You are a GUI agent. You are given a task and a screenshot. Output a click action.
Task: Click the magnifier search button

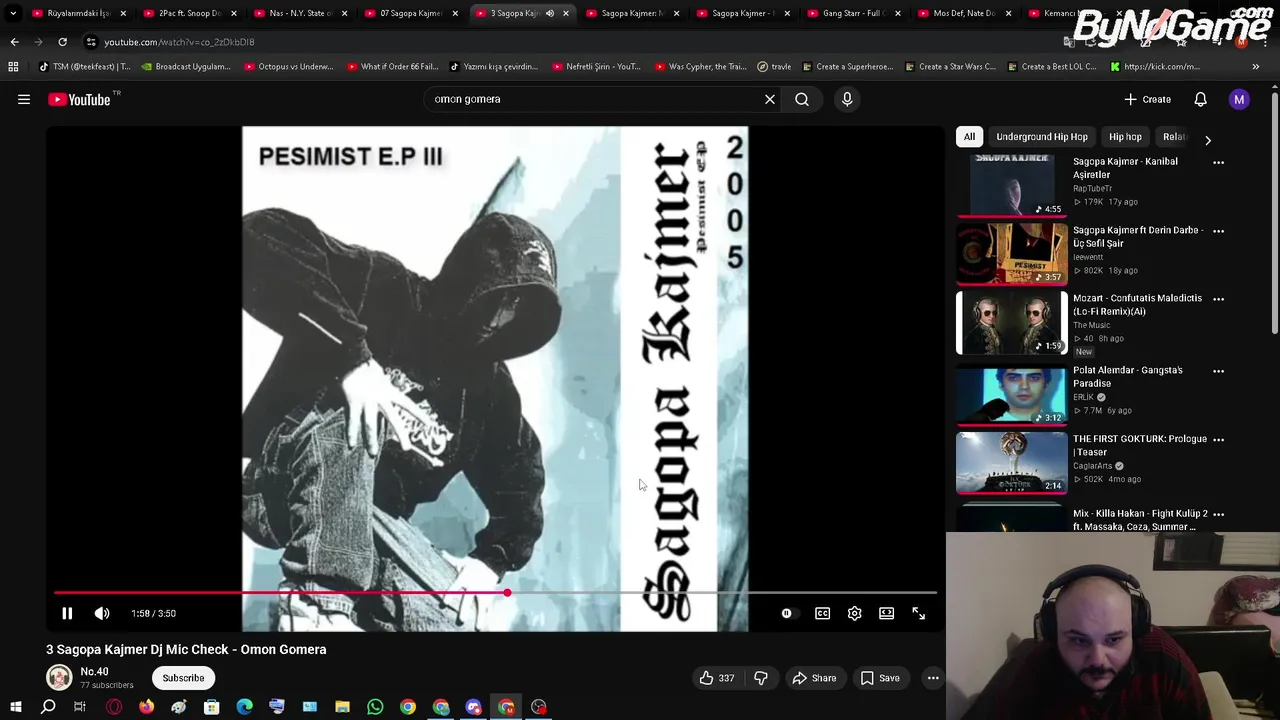click(x=802, y=99)
